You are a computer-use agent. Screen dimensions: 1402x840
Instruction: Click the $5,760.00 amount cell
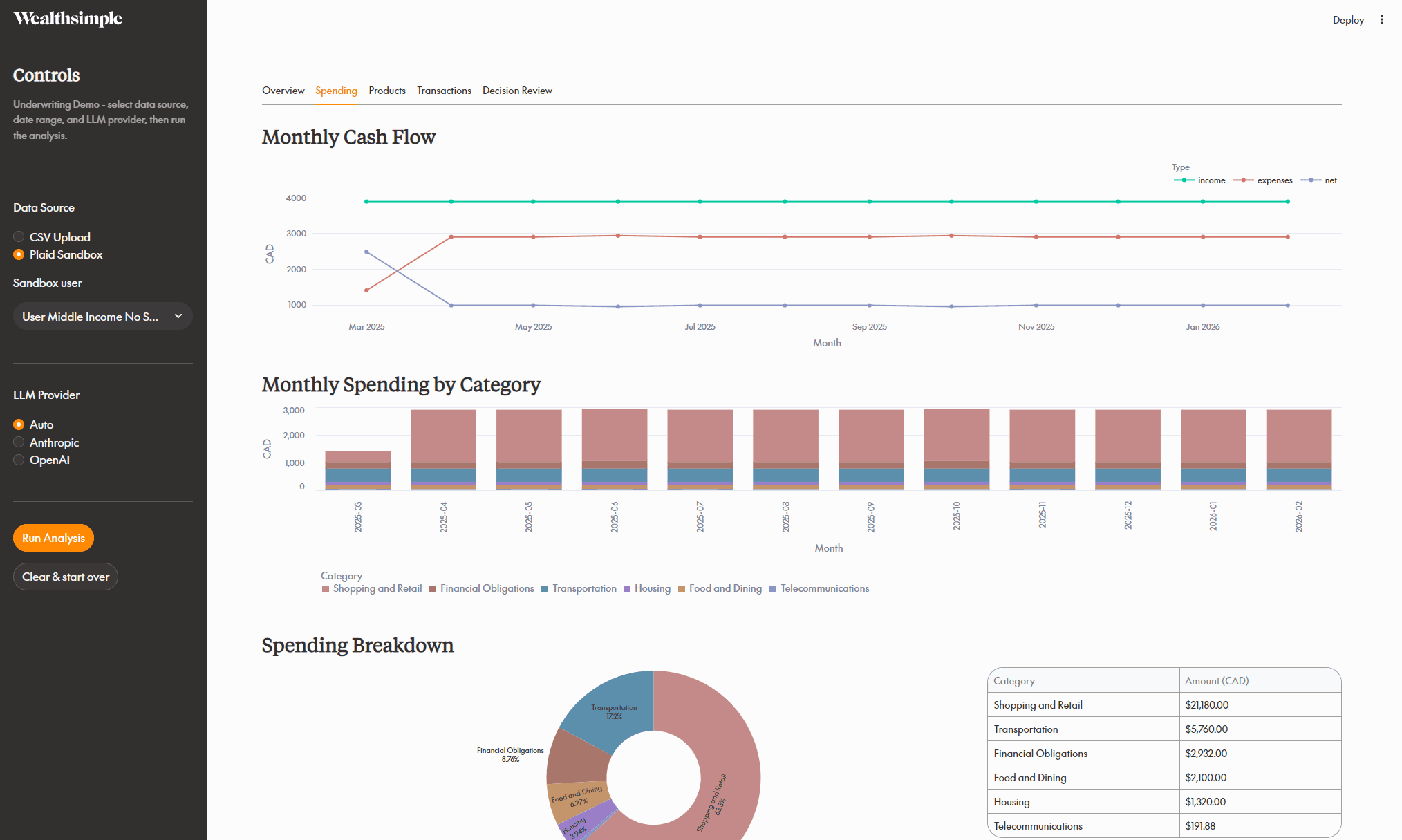[1260, 729]
